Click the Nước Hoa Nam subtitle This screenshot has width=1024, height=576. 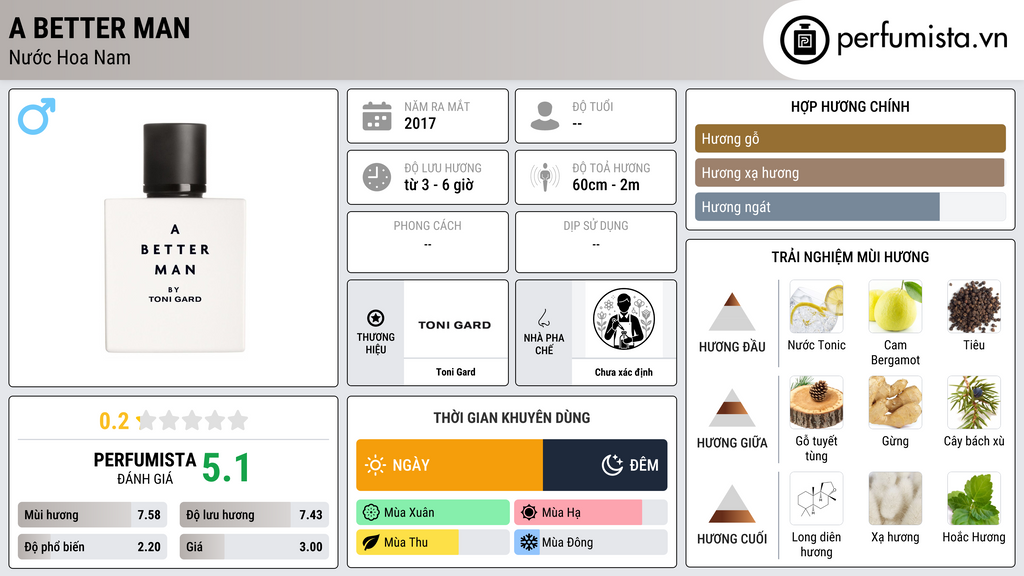point(70,57)
